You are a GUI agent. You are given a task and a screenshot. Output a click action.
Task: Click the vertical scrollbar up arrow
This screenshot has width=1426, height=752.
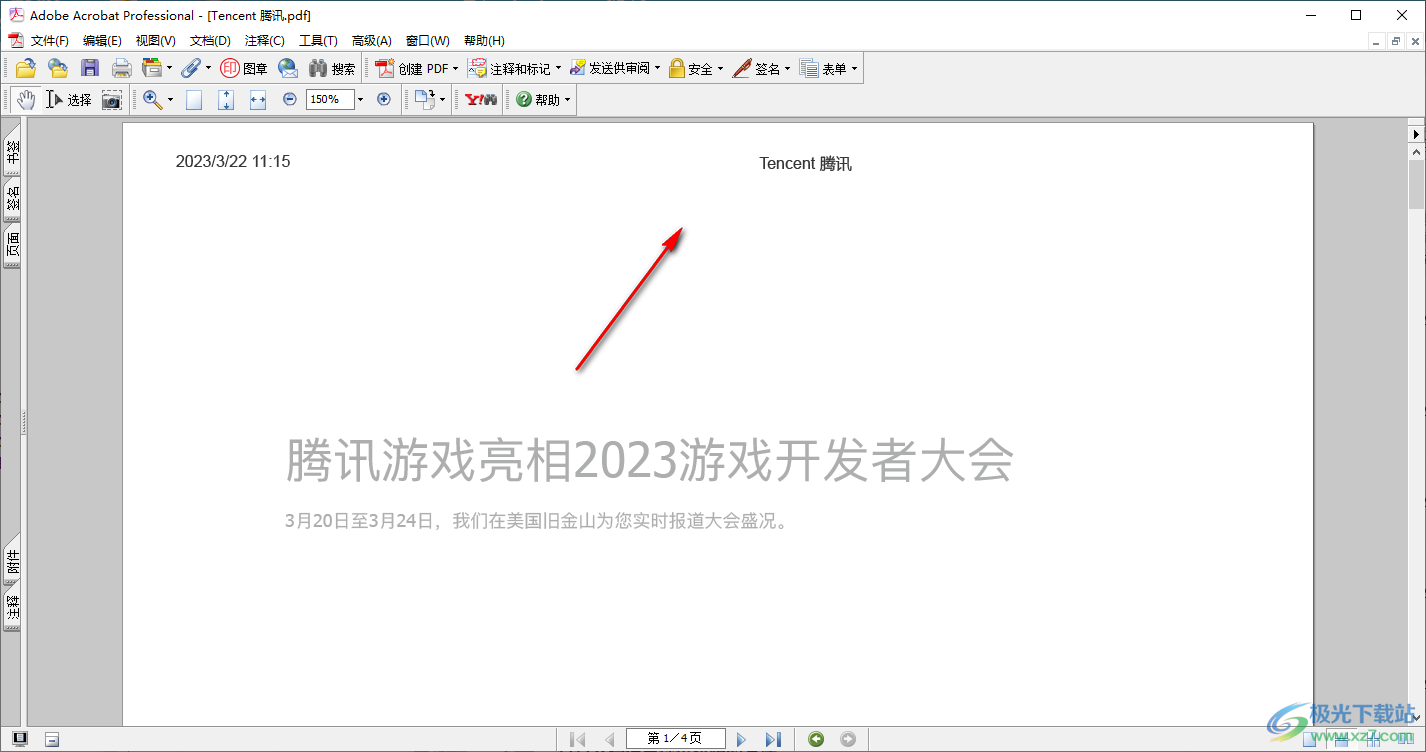pos(1416,152)
